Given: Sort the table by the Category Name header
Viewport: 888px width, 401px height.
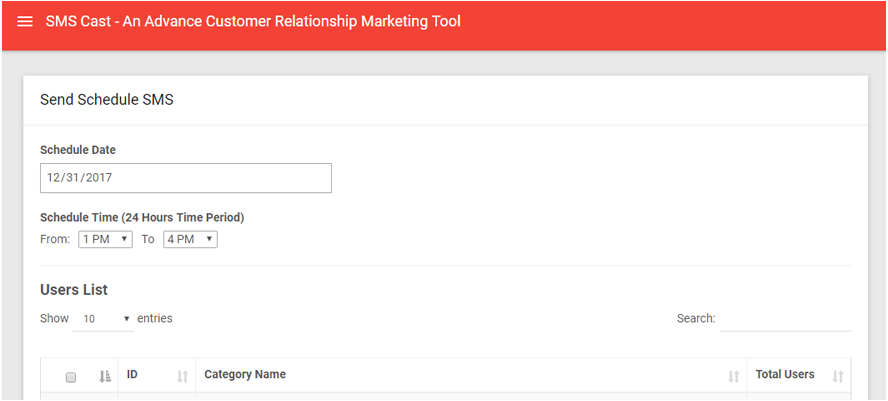Looking at the screenshot, I should [x=245, y=374].
